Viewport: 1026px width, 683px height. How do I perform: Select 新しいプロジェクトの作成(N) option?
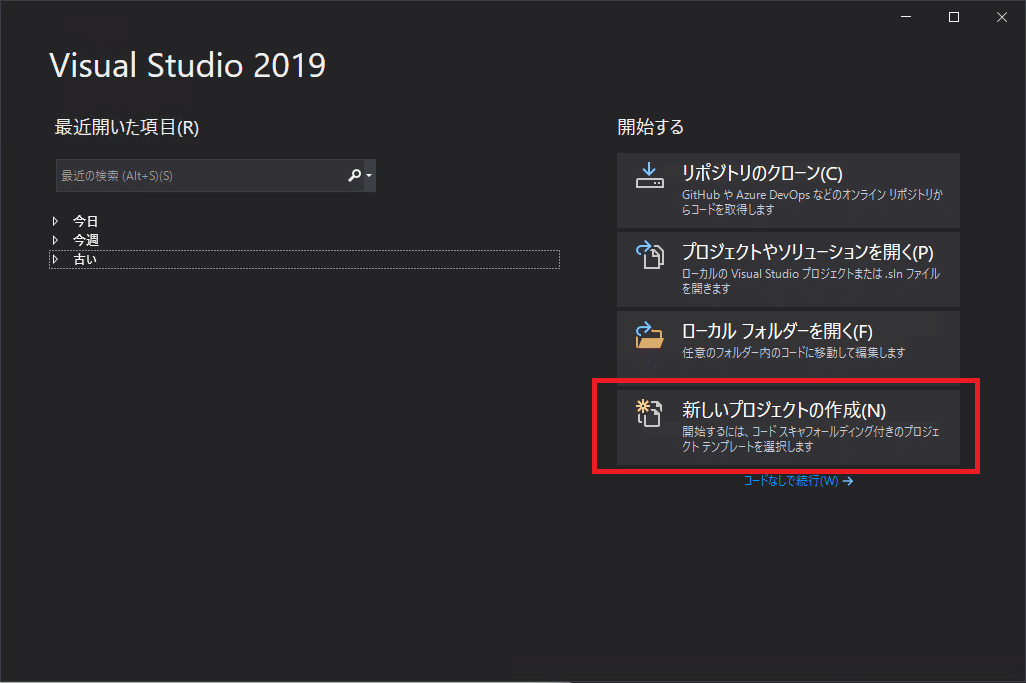(x=788, y=427)
